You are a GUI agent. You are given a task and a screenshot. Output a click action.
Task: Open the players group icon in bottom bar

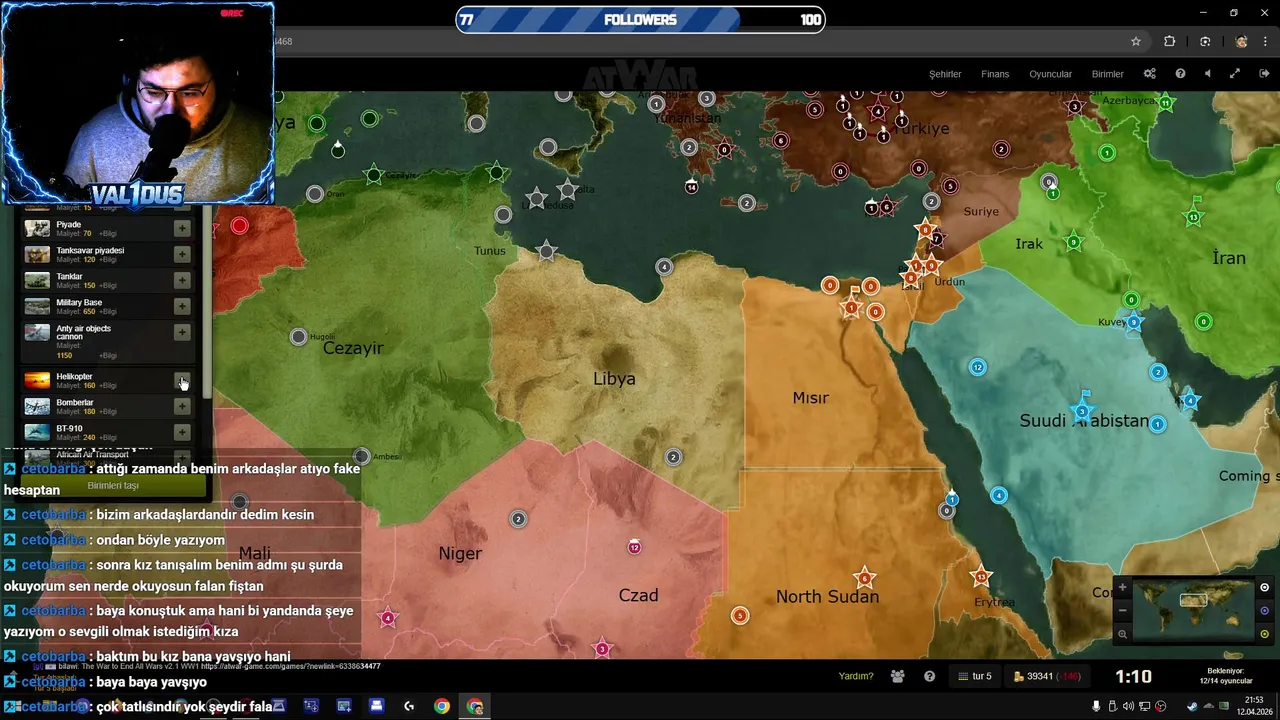pyautogui.click(x=898, y=677)
